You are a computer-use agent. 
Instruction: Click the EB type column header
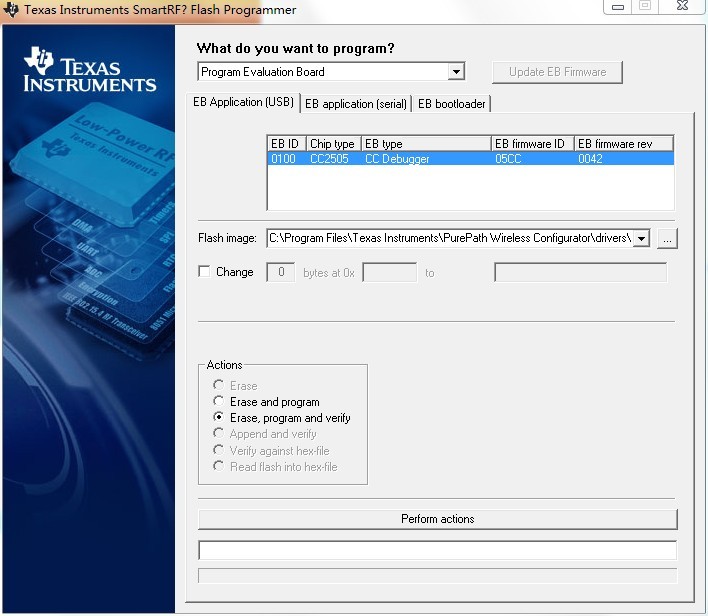[x=426, y=144]
